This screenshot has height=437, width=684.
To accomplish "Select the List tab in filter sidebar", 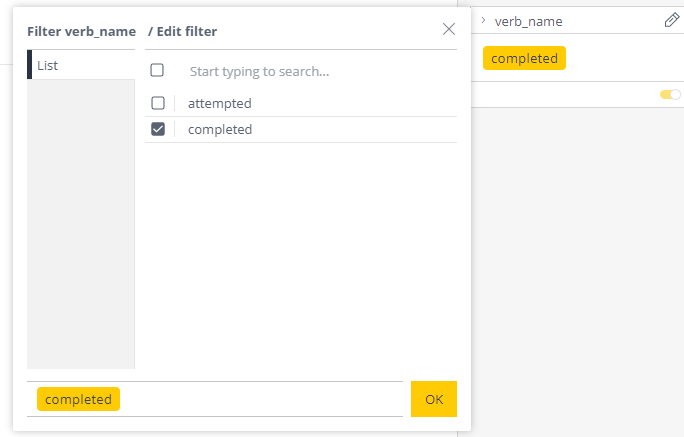I will pyautogui.click(x=81, y=65).
